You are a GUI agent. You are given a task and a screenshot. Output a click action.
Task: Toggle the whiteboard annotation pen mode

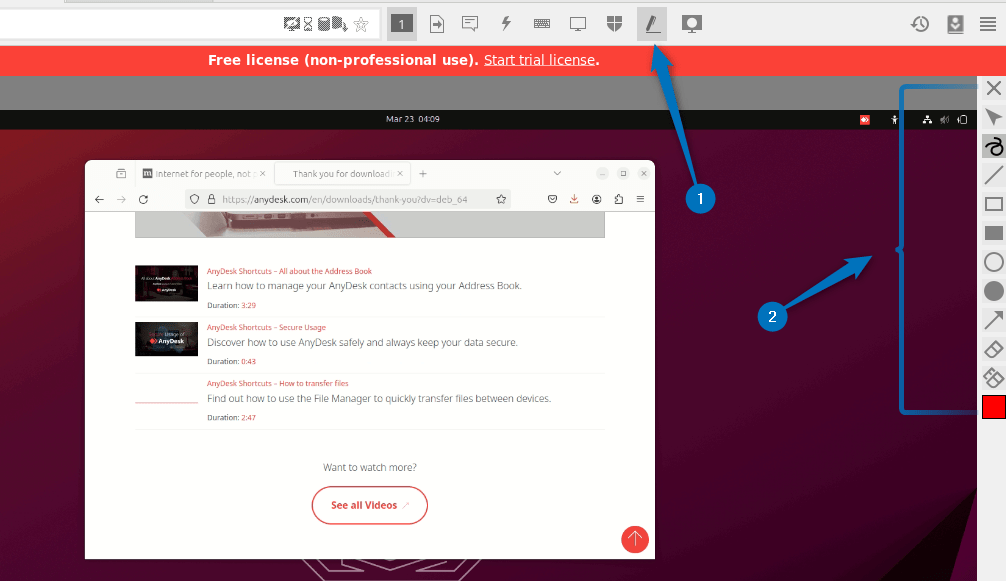(652, 23)
